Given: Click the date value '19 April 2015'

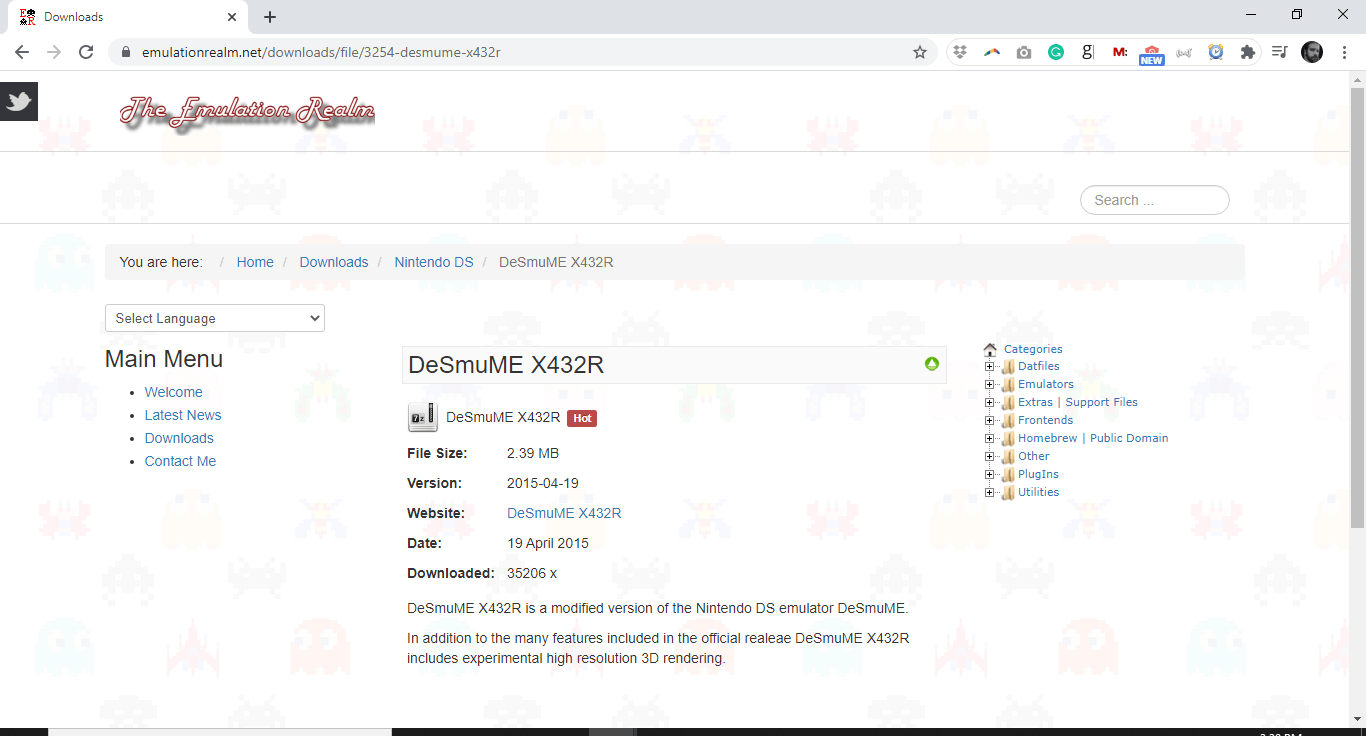Looking at the screenshot, I should [548, 543].
